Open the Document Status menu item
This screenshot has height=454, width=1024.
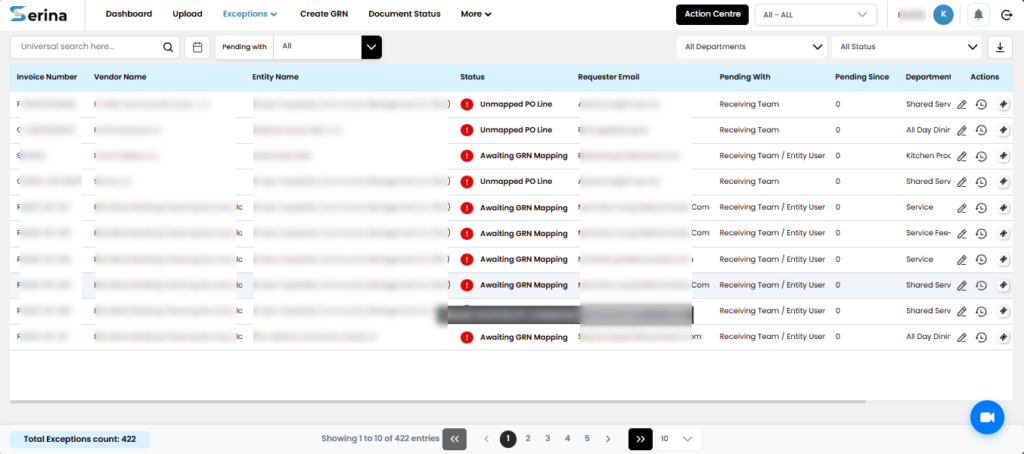pyautogui.click(x=404, y=14)
